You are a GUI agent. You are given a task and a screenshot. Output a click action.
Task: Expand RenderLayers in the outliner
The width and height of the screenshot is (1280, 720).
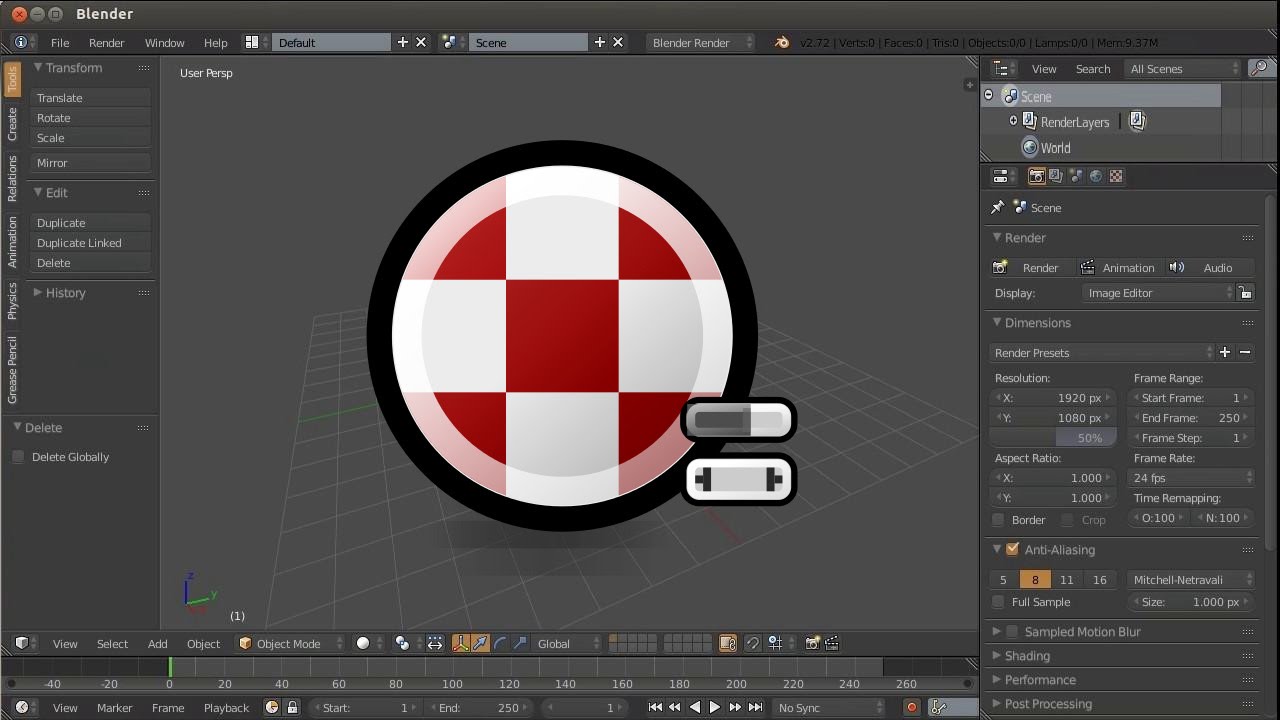click(1013, 121)
